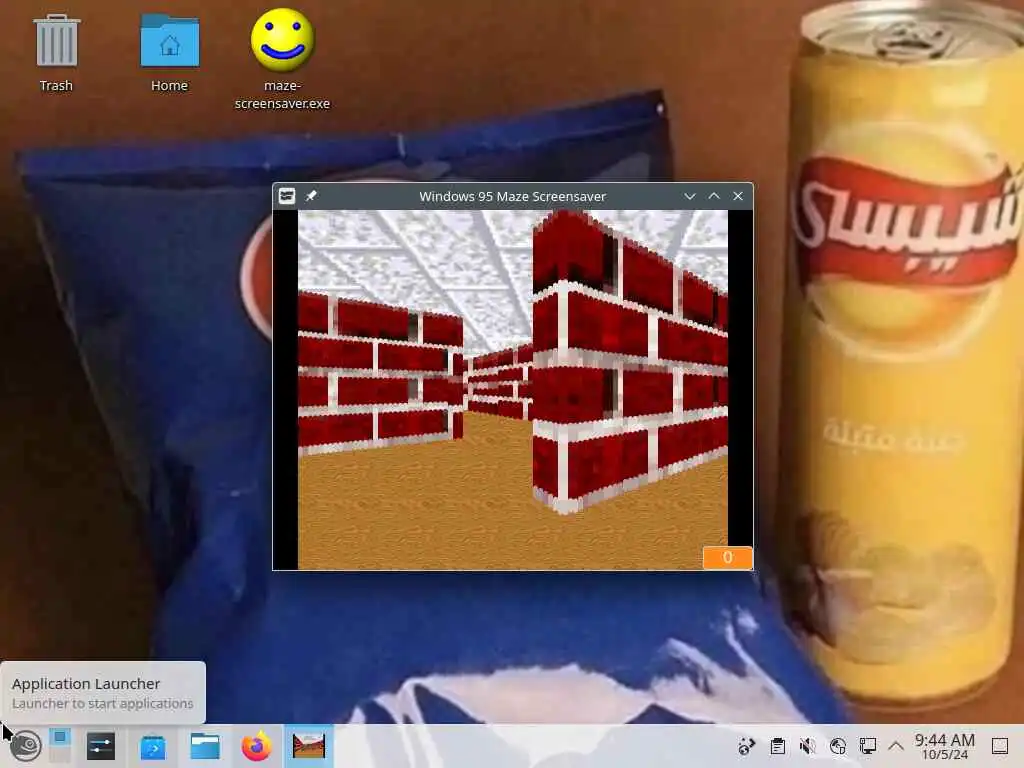This screenshot has height=768, width=1024.
Task: Click the Windows 95 Maze Screensaver title text
Action: (x=513, y=196)
